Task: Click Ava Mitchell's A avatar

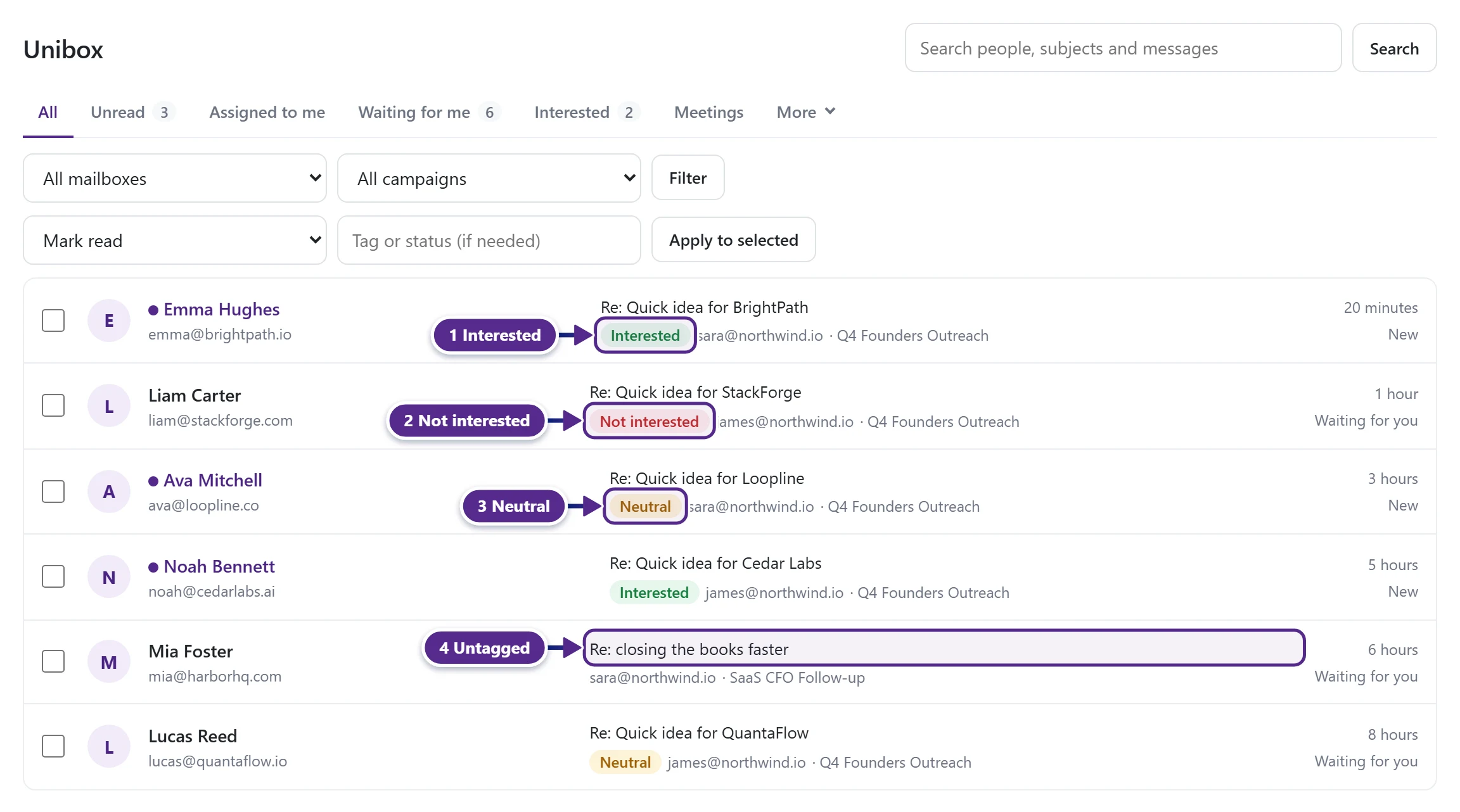Action: pyautogui.click(x=109, y=492)
